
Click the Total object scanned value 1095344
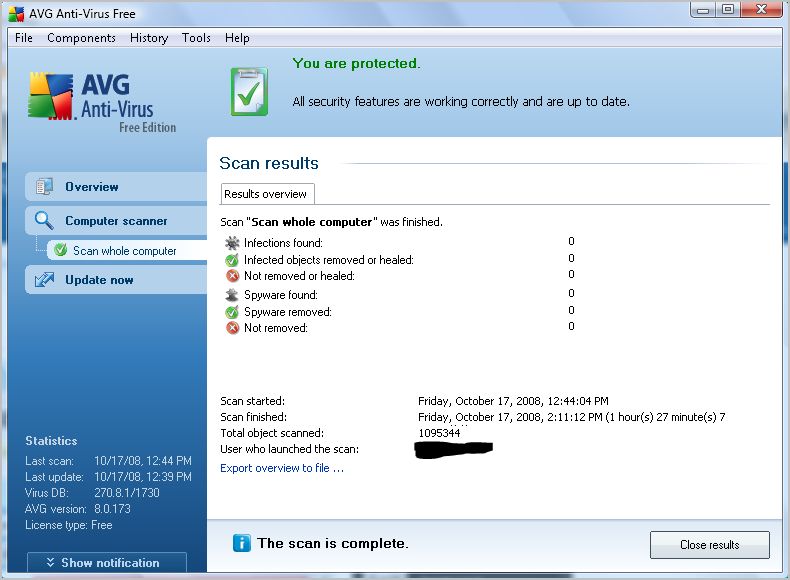[439, 433]
